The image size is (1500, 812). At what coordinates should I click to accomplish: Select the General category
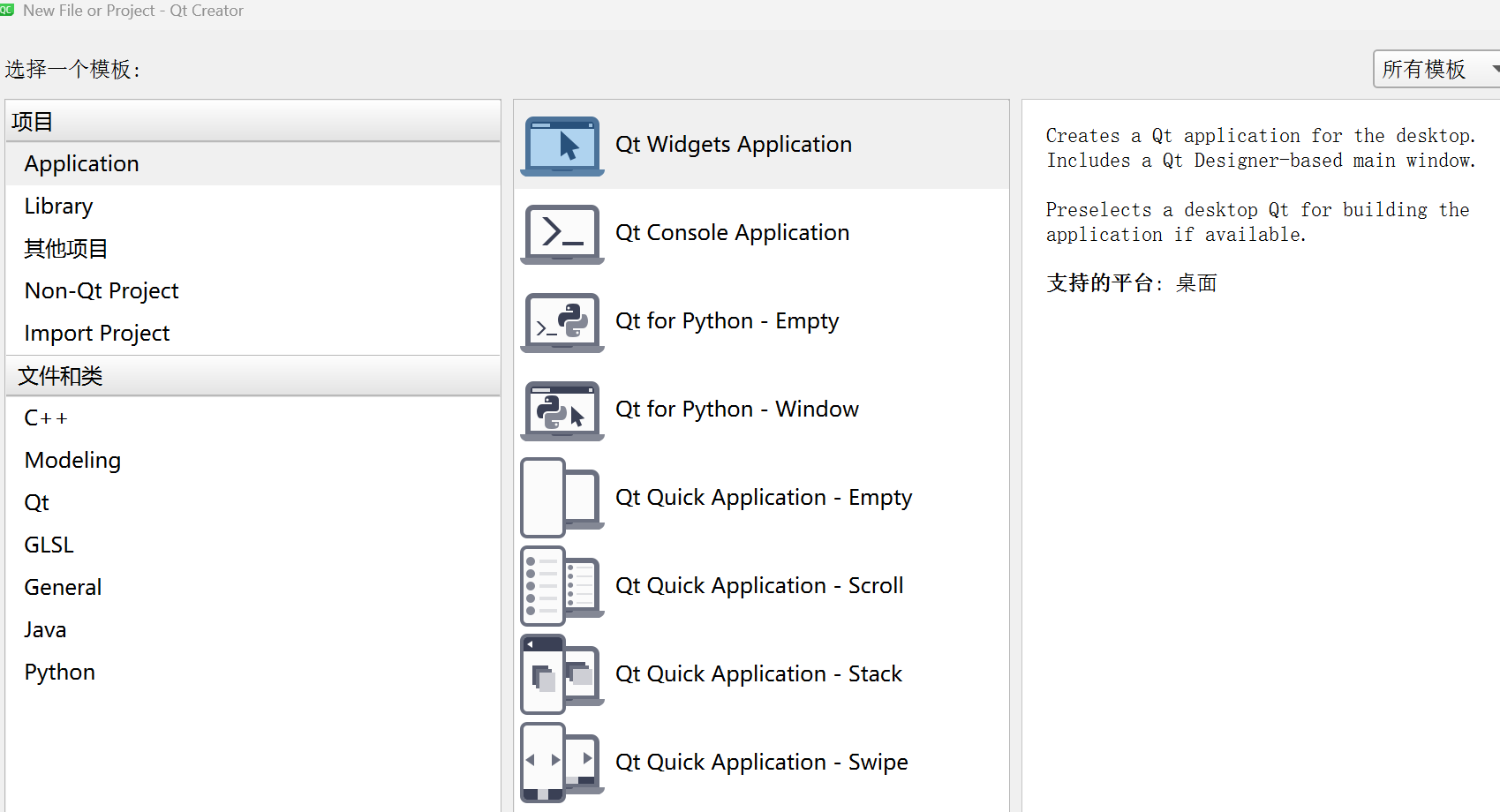click(x=253, y=588)
